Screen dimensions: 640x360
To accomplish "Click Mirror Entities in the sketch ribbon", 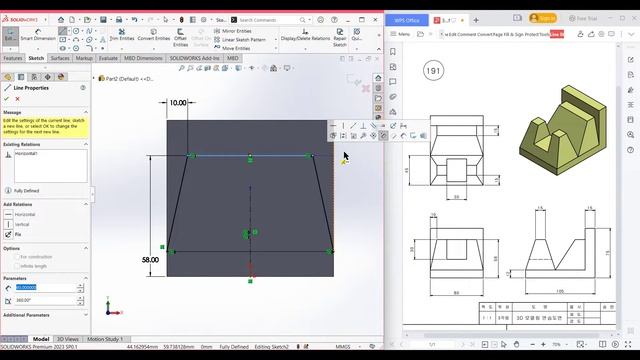I will tap(233, 31).
